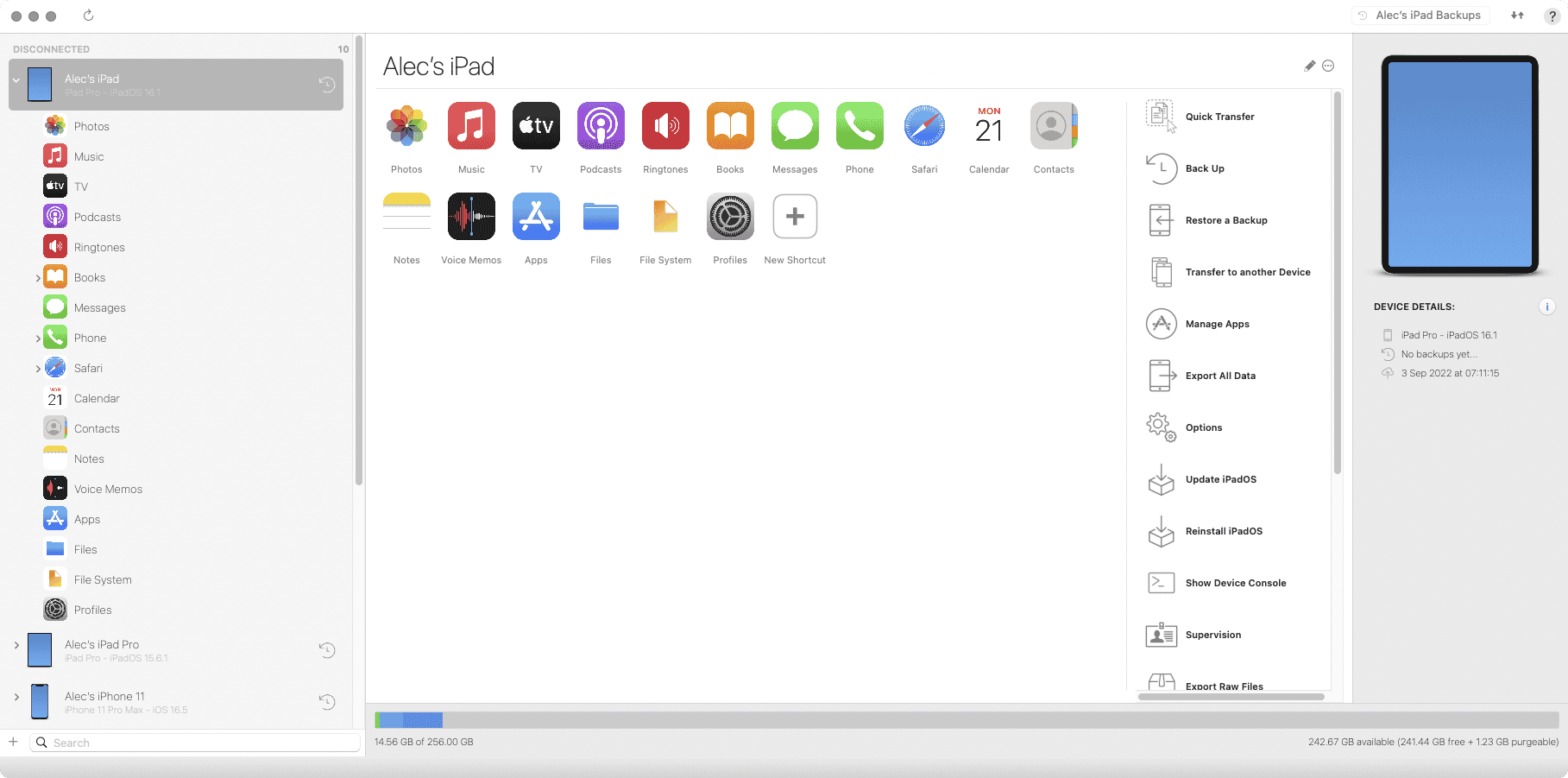Screen dimensions: 1568x778
Task: Click the backup history icon on Alec's iPad Pro row
Action: [x=327, y=650]
